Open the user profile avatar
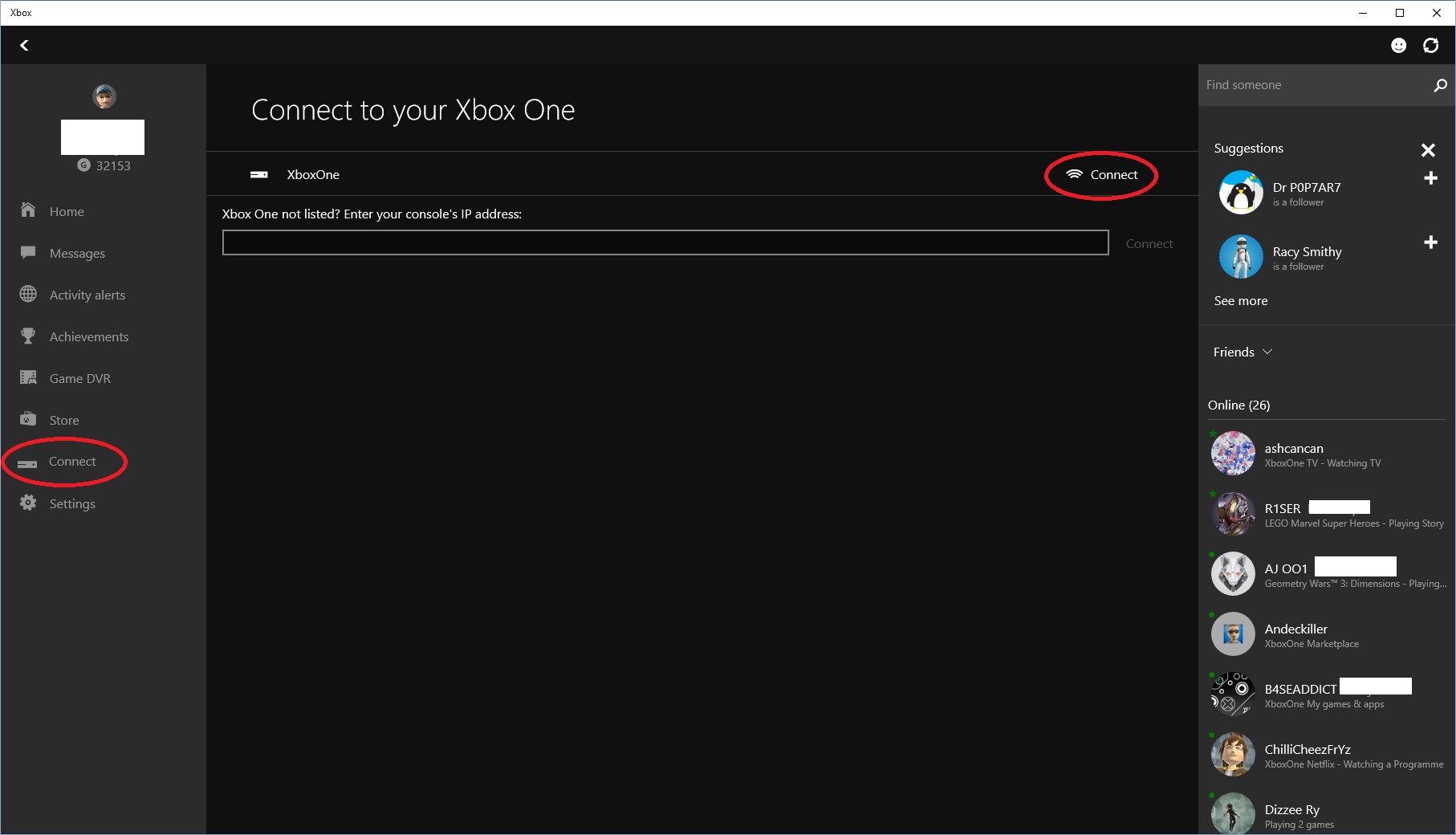This screenshot has height=835, width=1456. (104, 96)
